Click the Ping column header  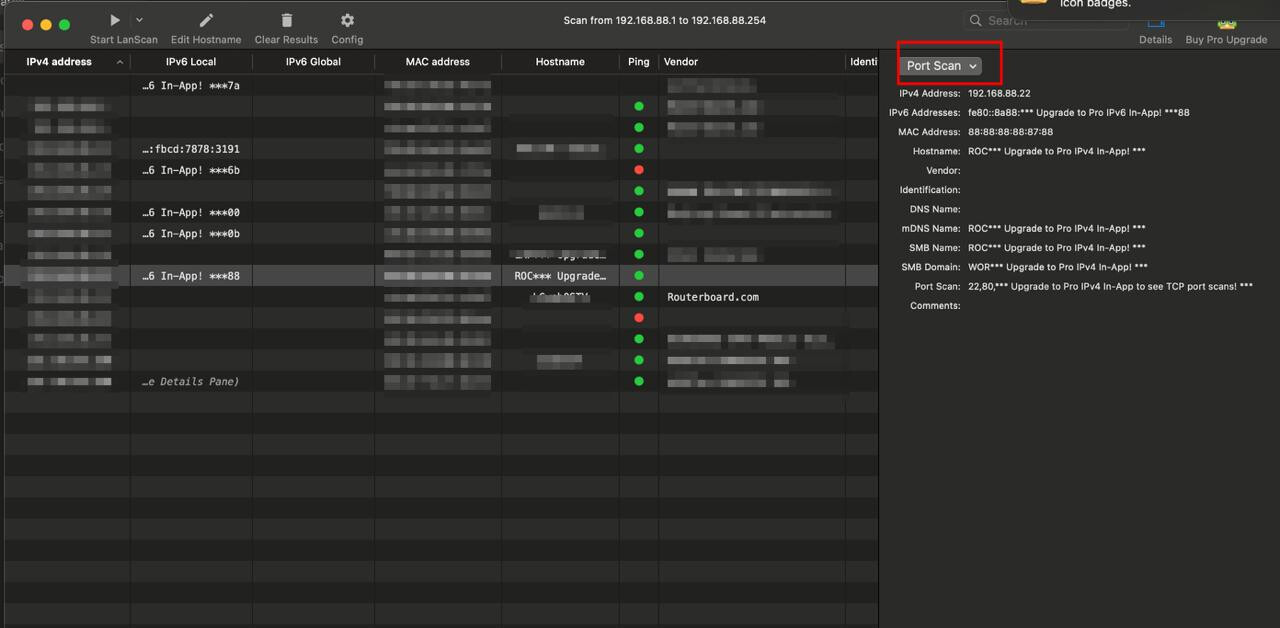(639, 62)
